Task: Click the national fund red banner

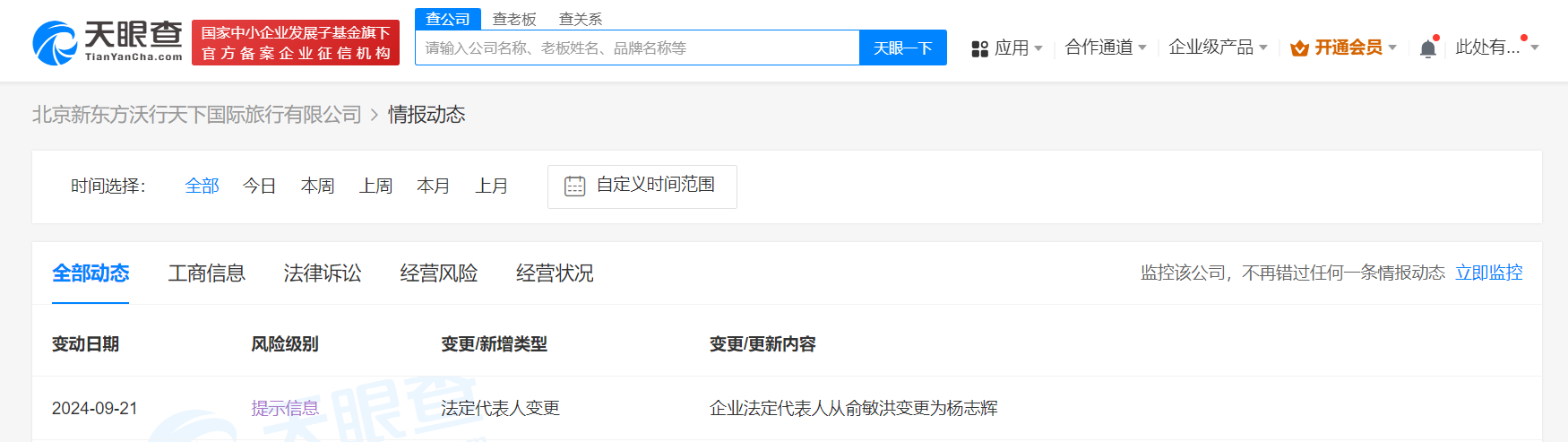Action: point(296,43)
